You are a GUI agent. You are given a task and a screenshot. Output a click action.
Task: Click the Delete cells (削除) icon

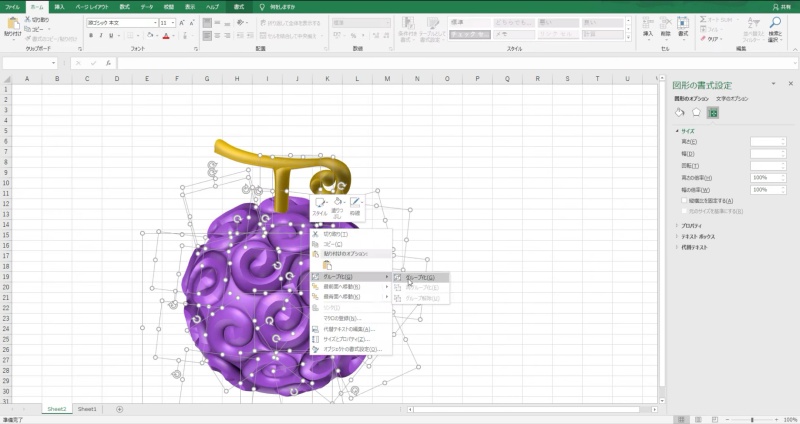pos(666,23)
